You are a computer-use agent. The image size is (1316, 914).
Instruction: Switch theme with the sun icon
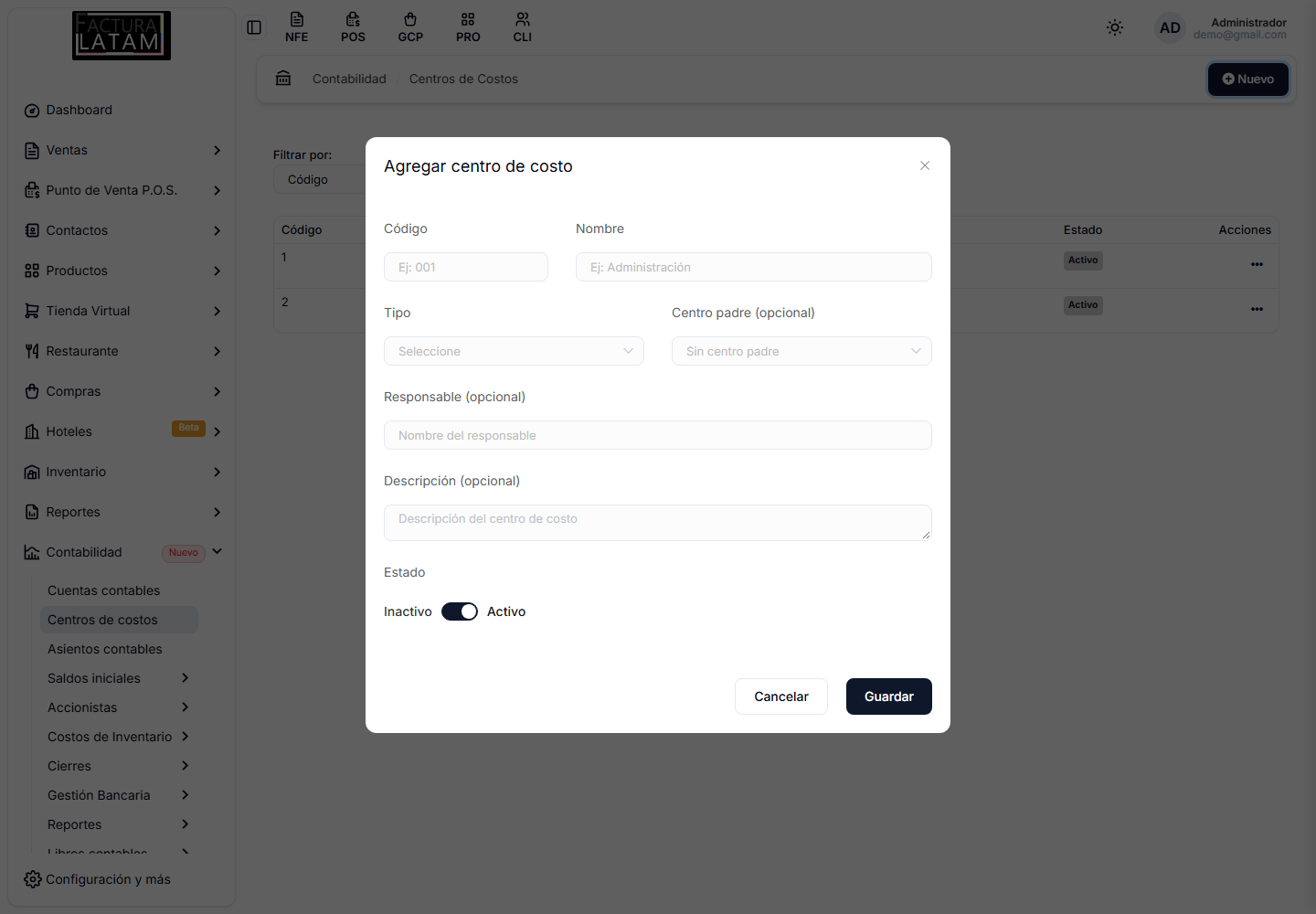click(x=1115, y=27)
